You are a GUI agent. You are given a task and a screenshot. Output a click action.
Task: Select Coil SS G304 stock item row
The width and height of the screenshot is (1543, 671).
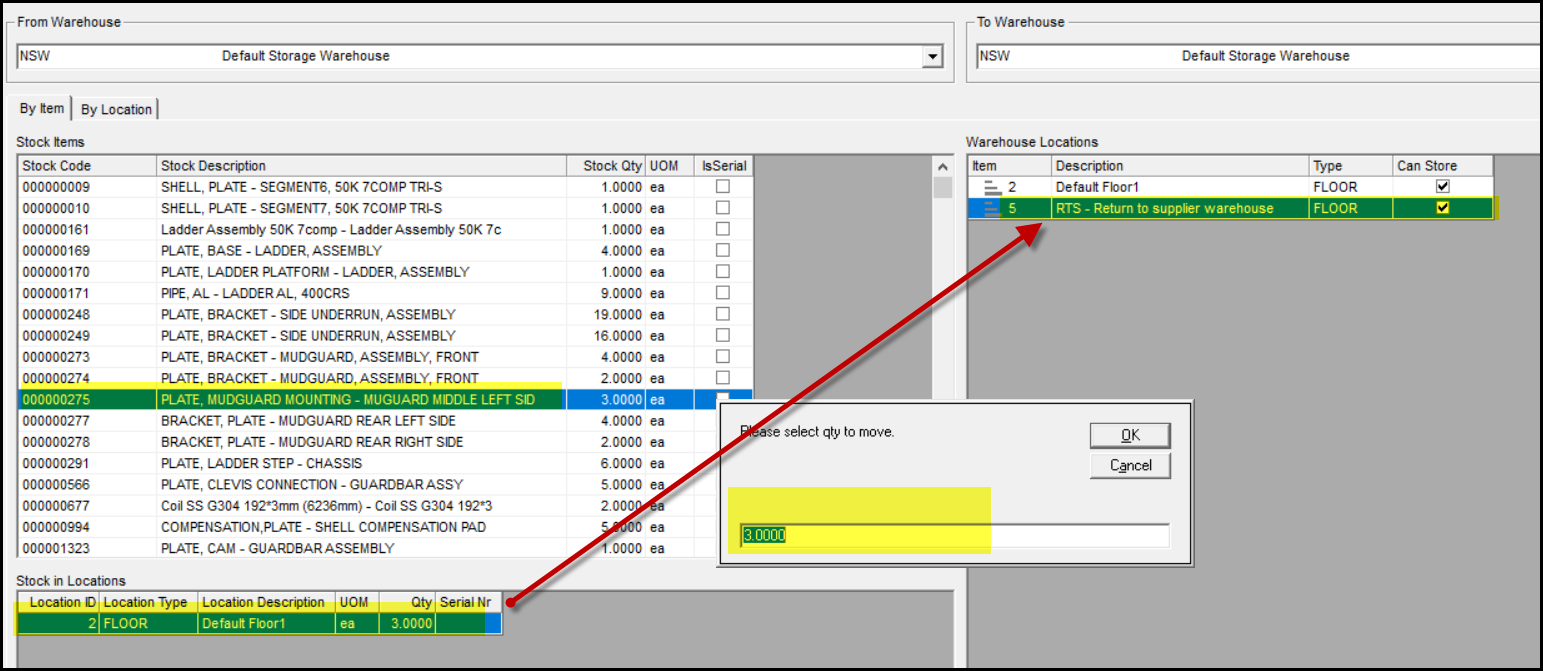300,506
